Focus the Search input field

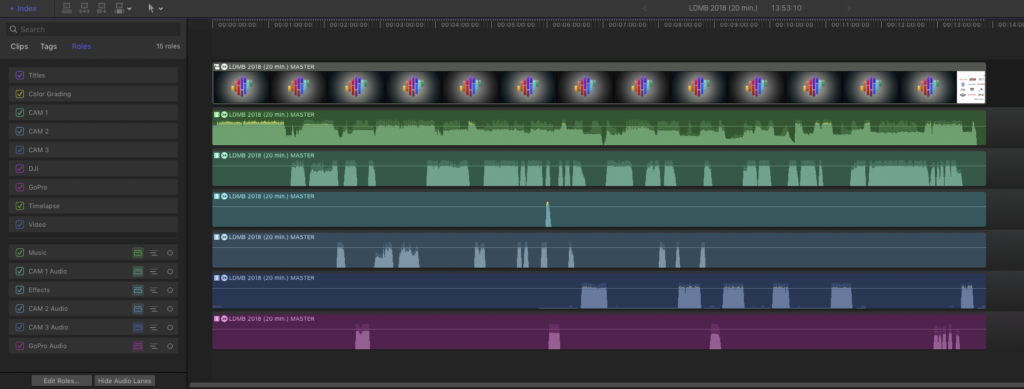coord(93,29)
